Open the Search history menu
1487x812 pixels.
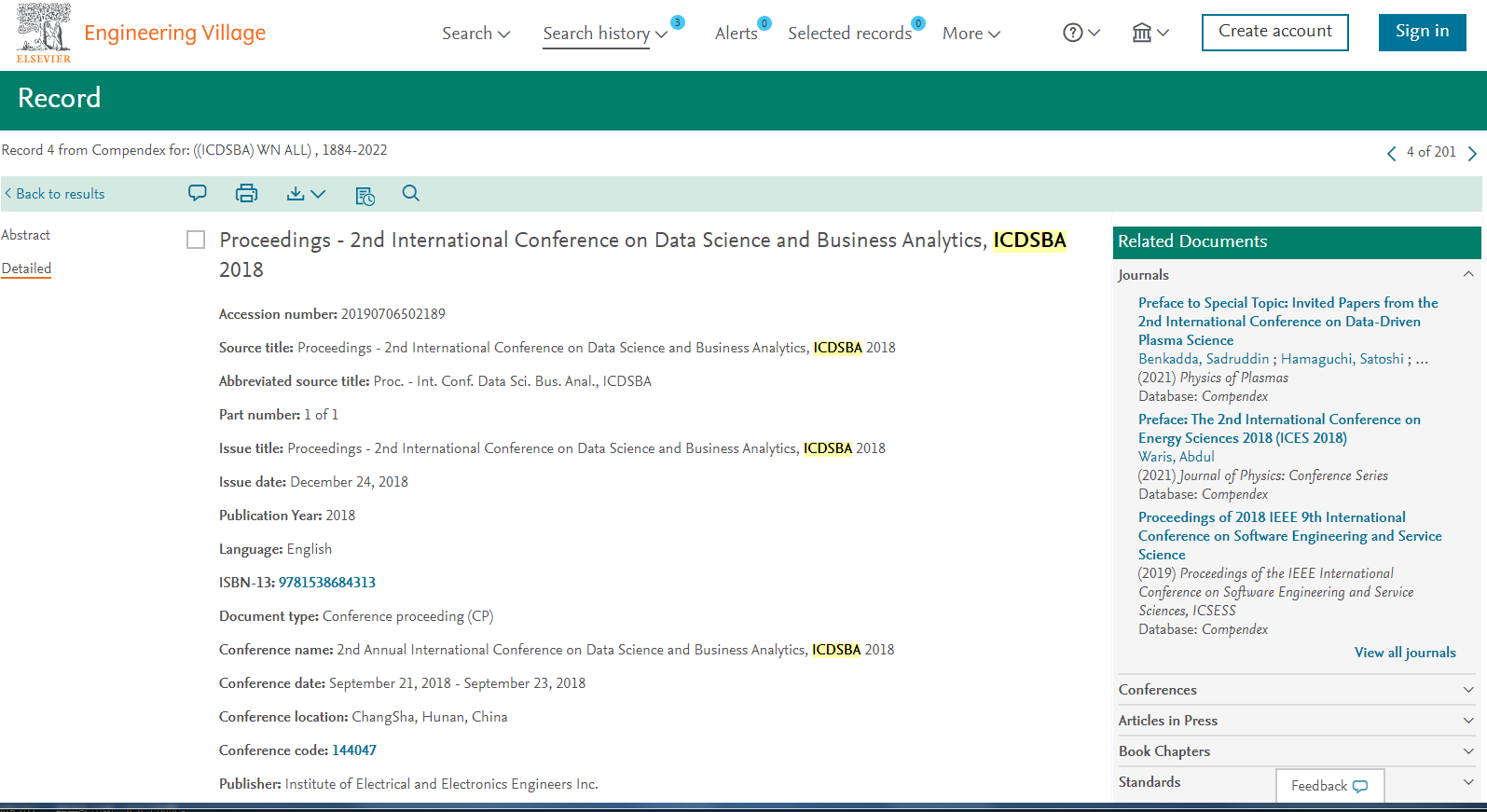click(604, 34)
